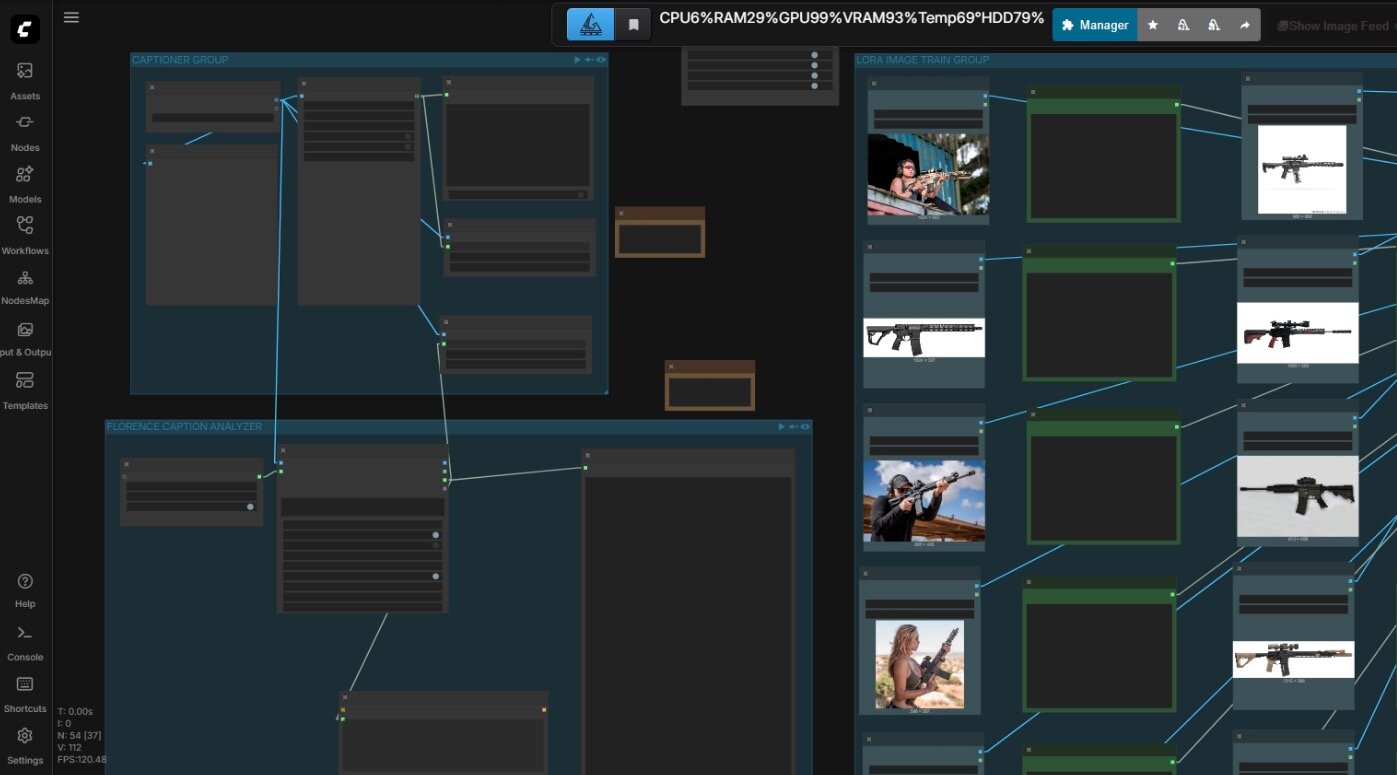The image size is (1397, 775).
Task: Toggle the lowest switch in Florence middle node
Action: tap(436, 576)
